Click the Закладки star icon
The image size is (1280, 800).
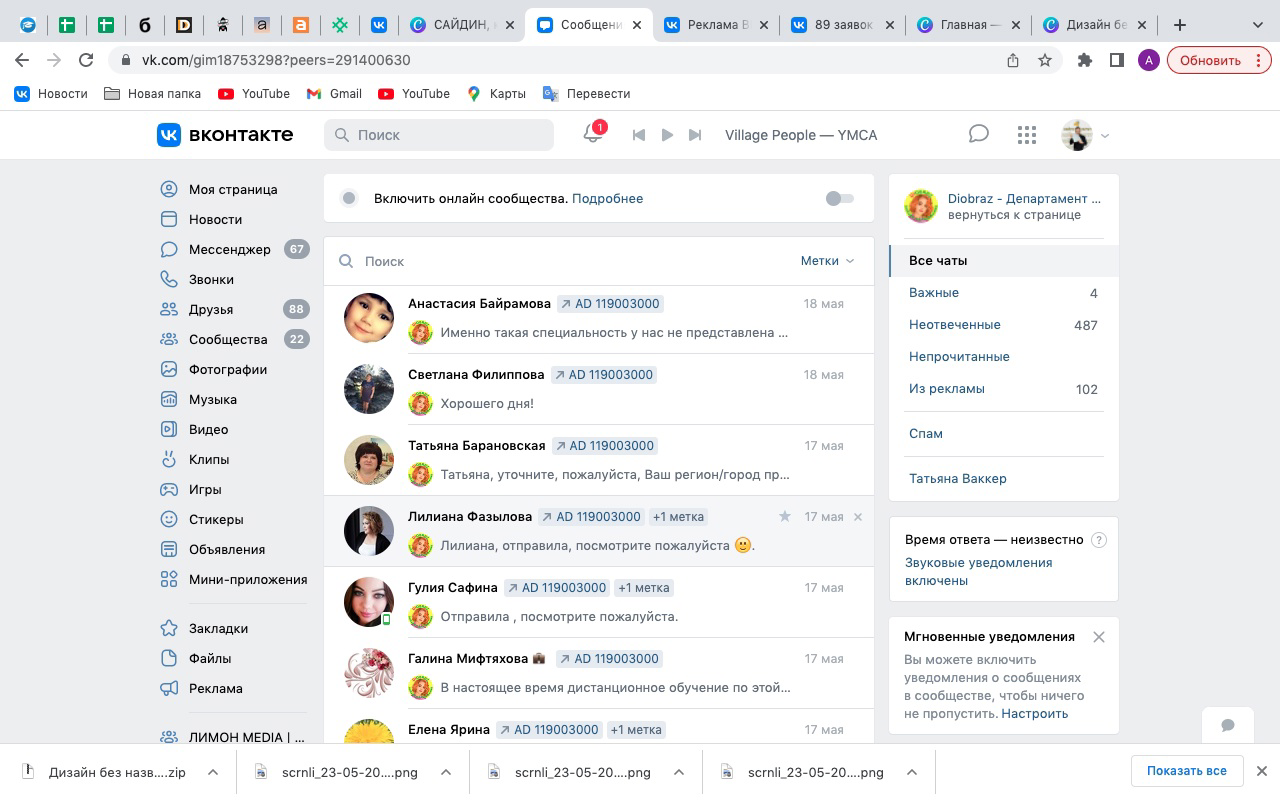coord(169,628)
